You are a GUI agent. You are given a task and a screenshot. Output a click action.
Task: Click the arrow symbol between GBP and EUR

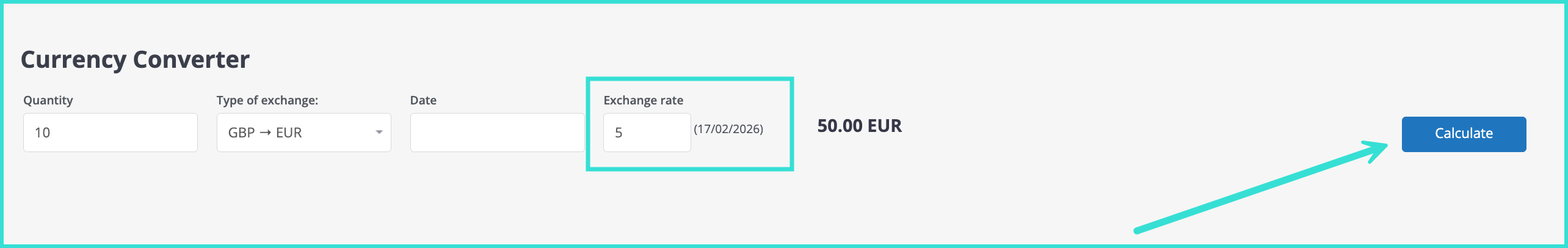[x=265, y=133]
